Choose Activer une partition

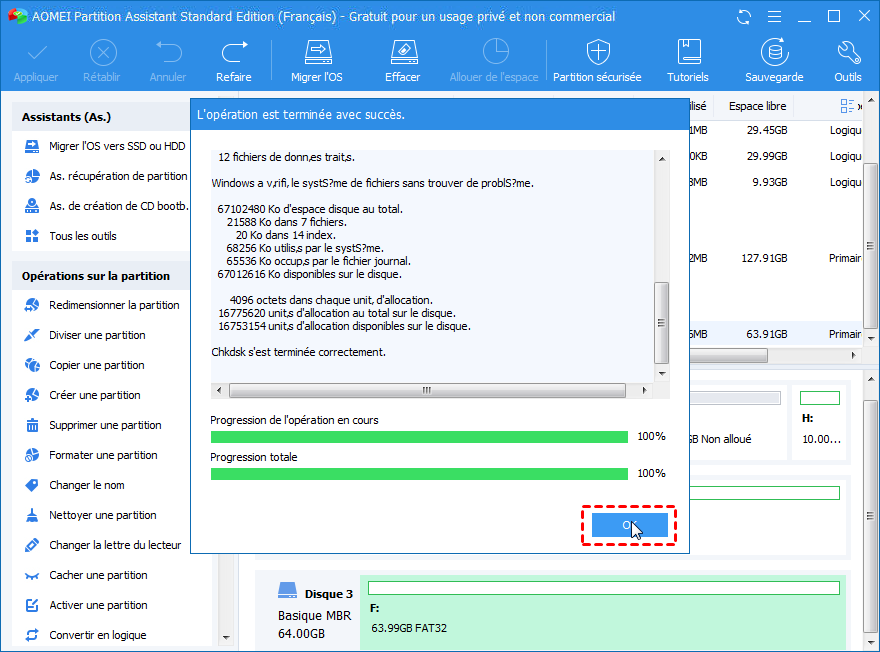86,605
